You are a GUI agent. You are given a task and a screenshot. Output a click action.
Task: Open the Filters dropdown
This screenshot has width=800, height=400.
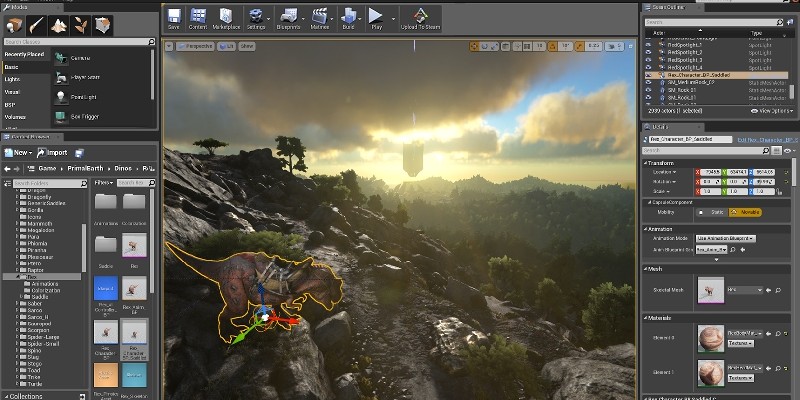click(104, 183)
